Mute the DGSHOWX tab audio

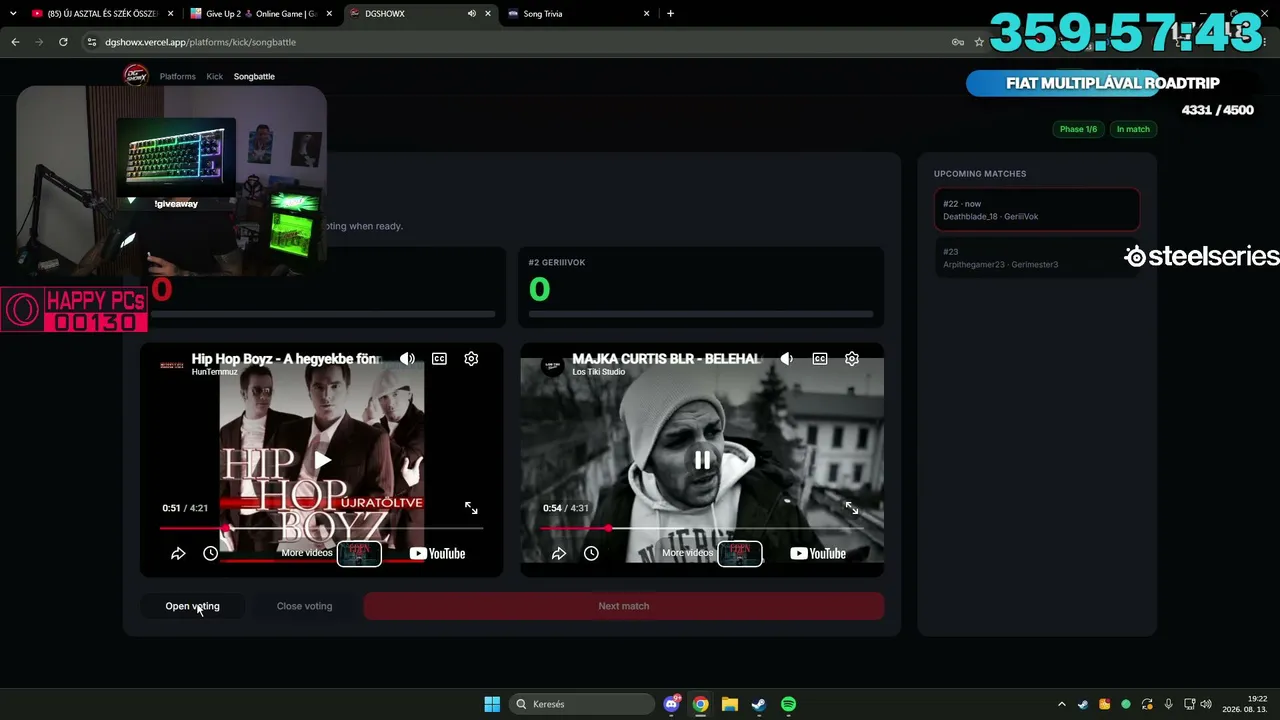click(x=471, y=14)
